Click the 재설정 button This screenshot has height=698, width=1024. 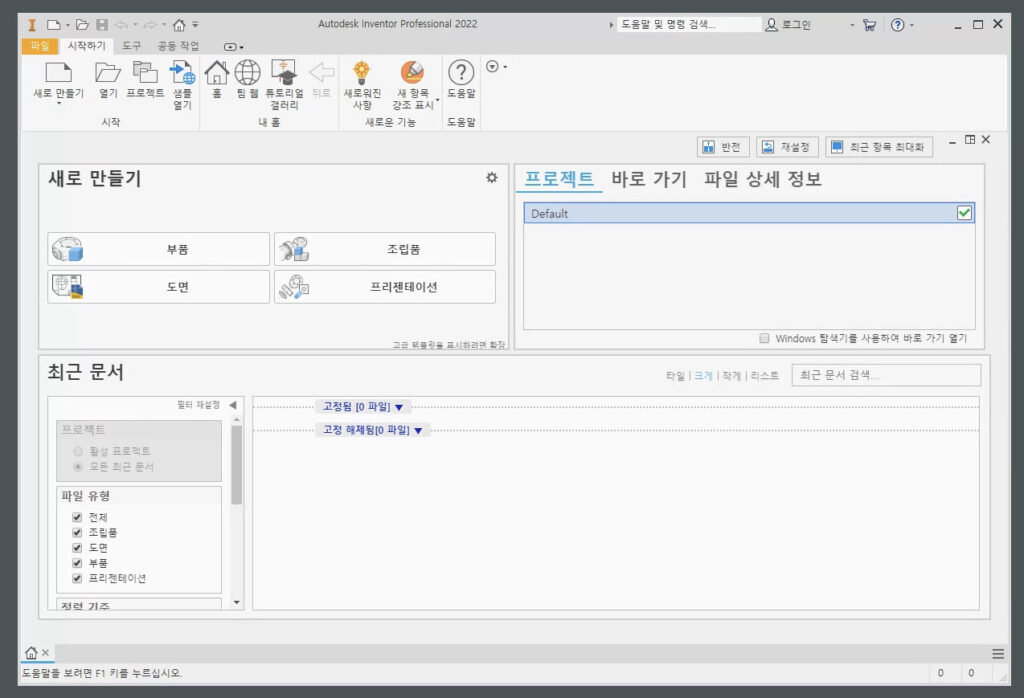[x=787, y=147]
